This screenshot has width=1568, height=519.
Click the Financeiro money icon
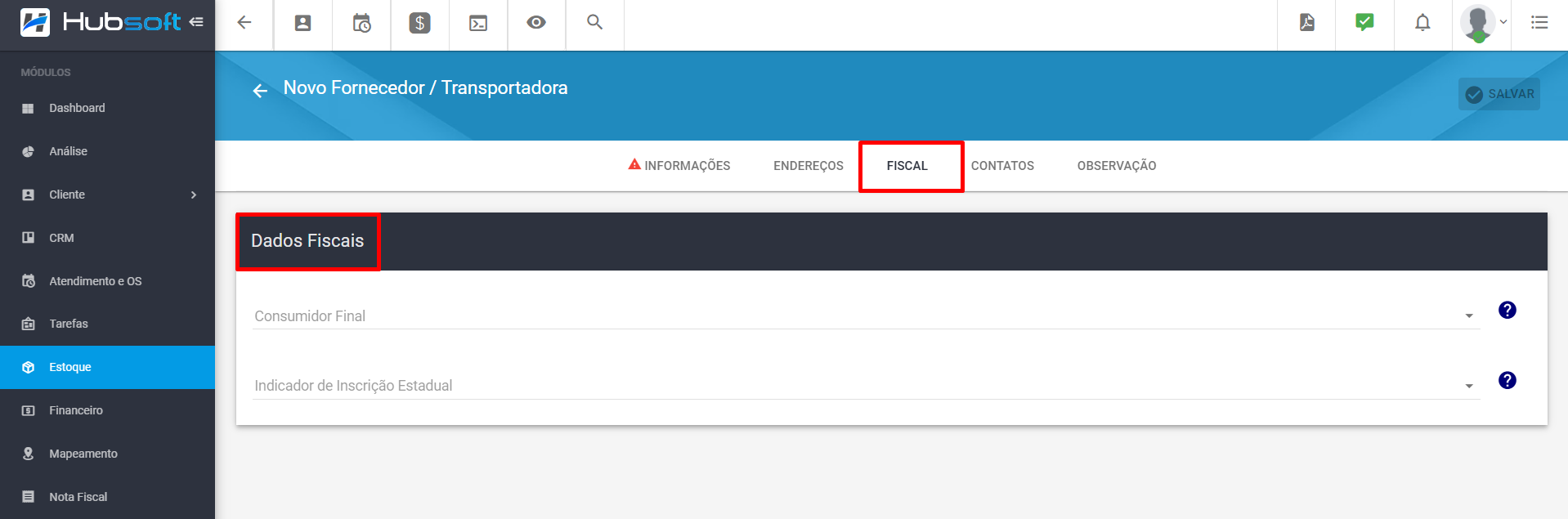click(x=28, y=410)
